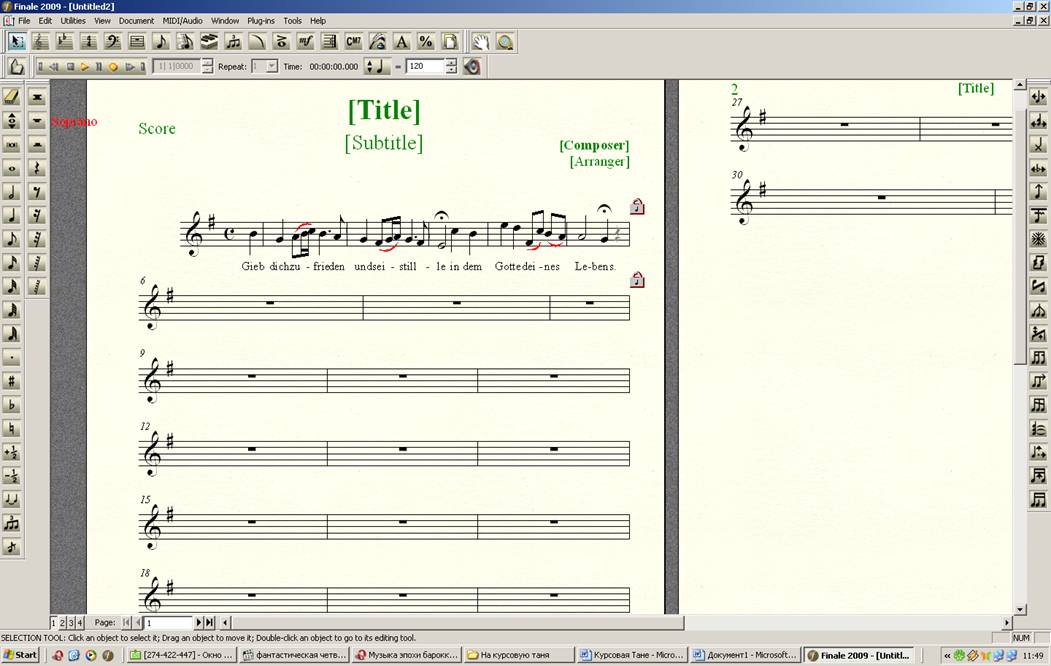1051x666 pixels.
Task: Select the Resize percent tool
Action: point(425,41)
